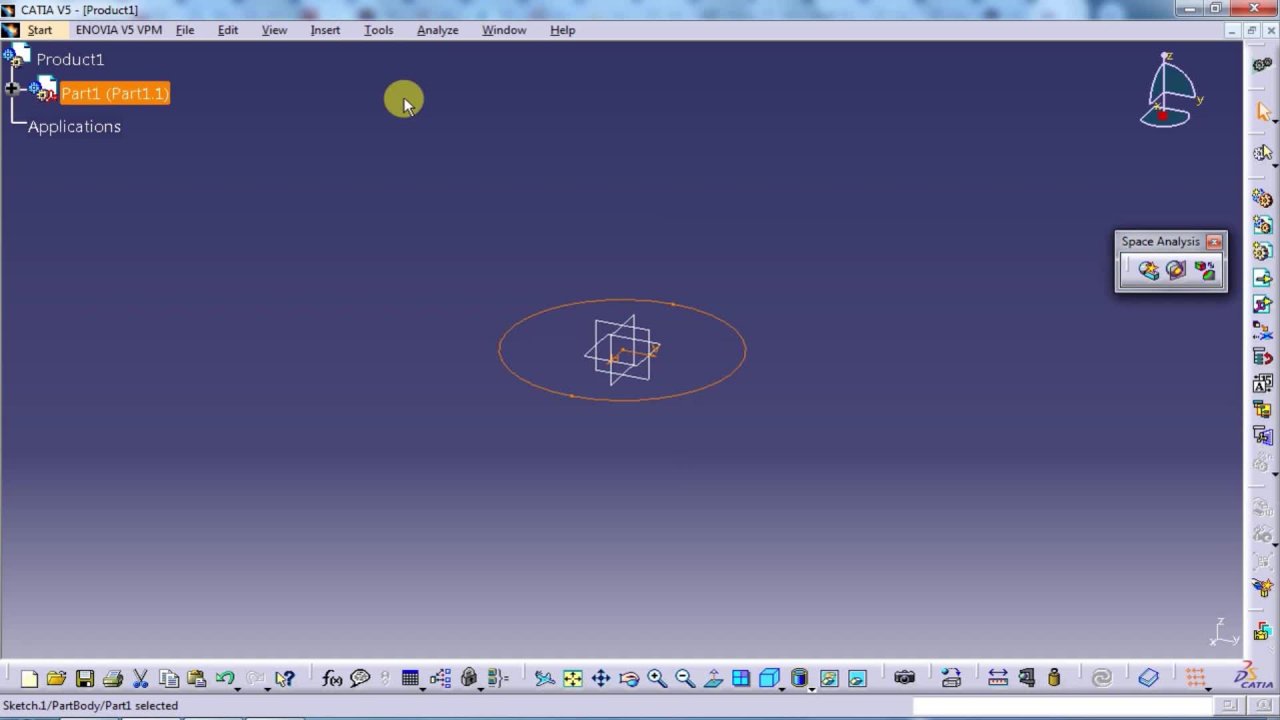Click the Print icon

[x=113, y=679]
